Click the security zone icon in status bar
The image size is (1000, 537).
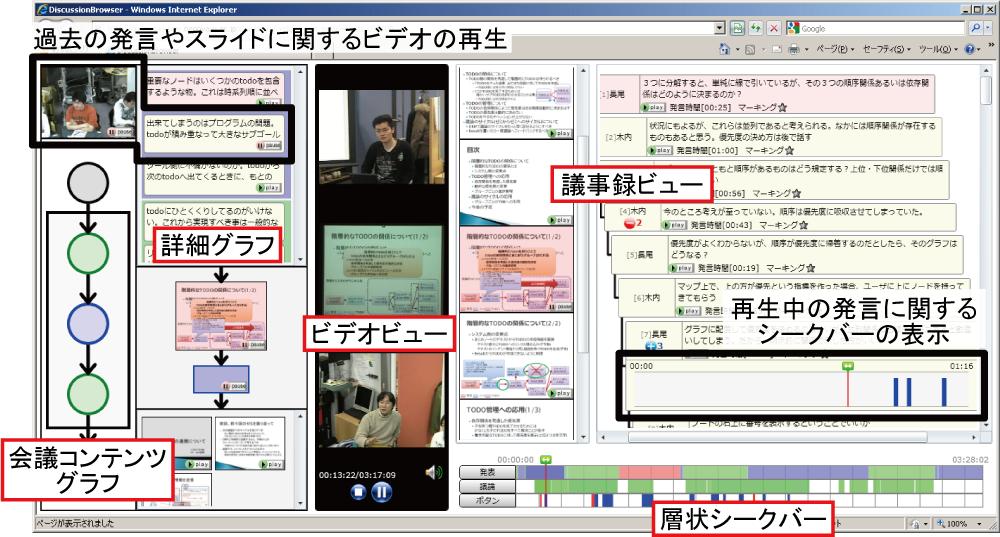click(915, 524)
